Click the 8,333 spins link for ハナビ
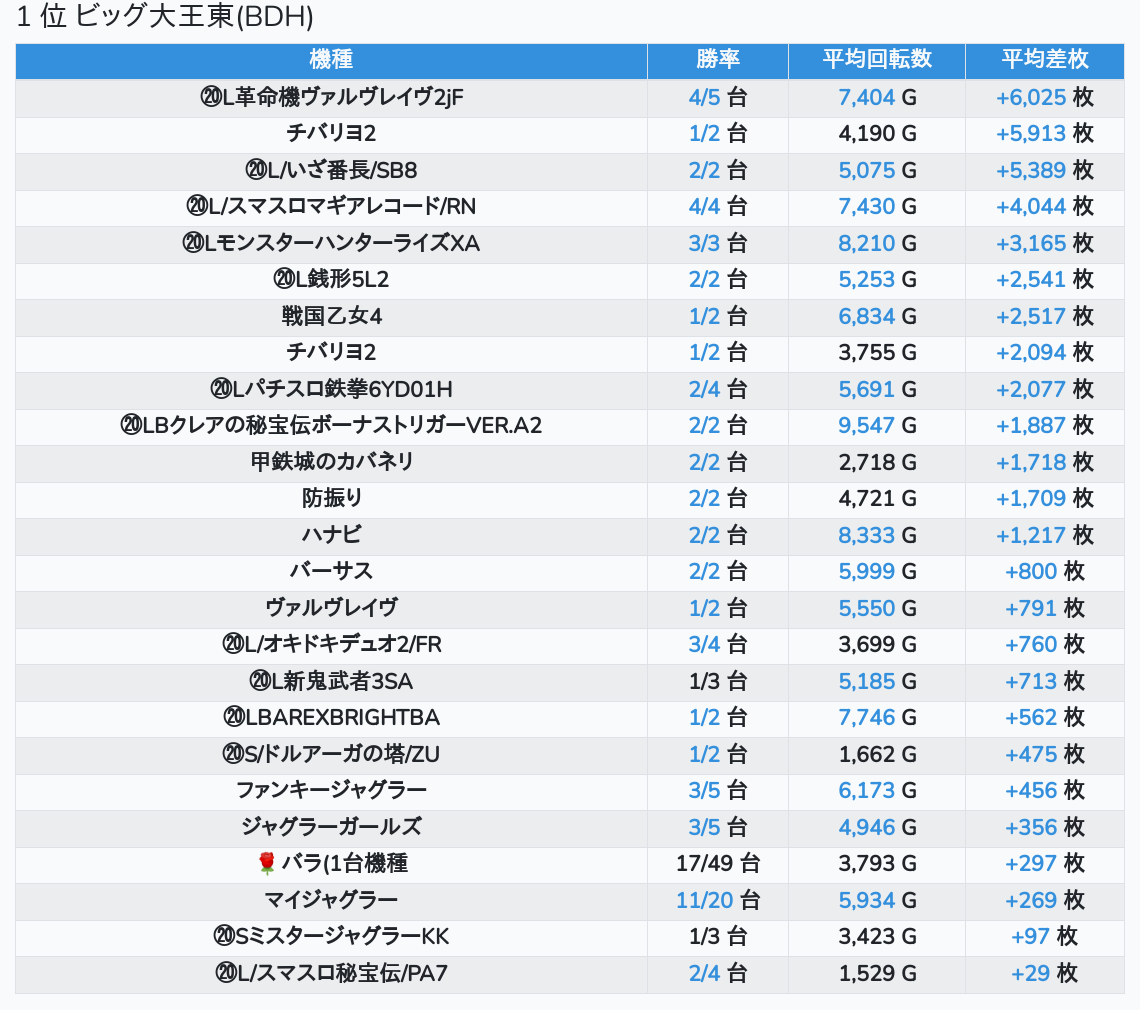Viewport: 1140px width, 1010px height. 866,535
